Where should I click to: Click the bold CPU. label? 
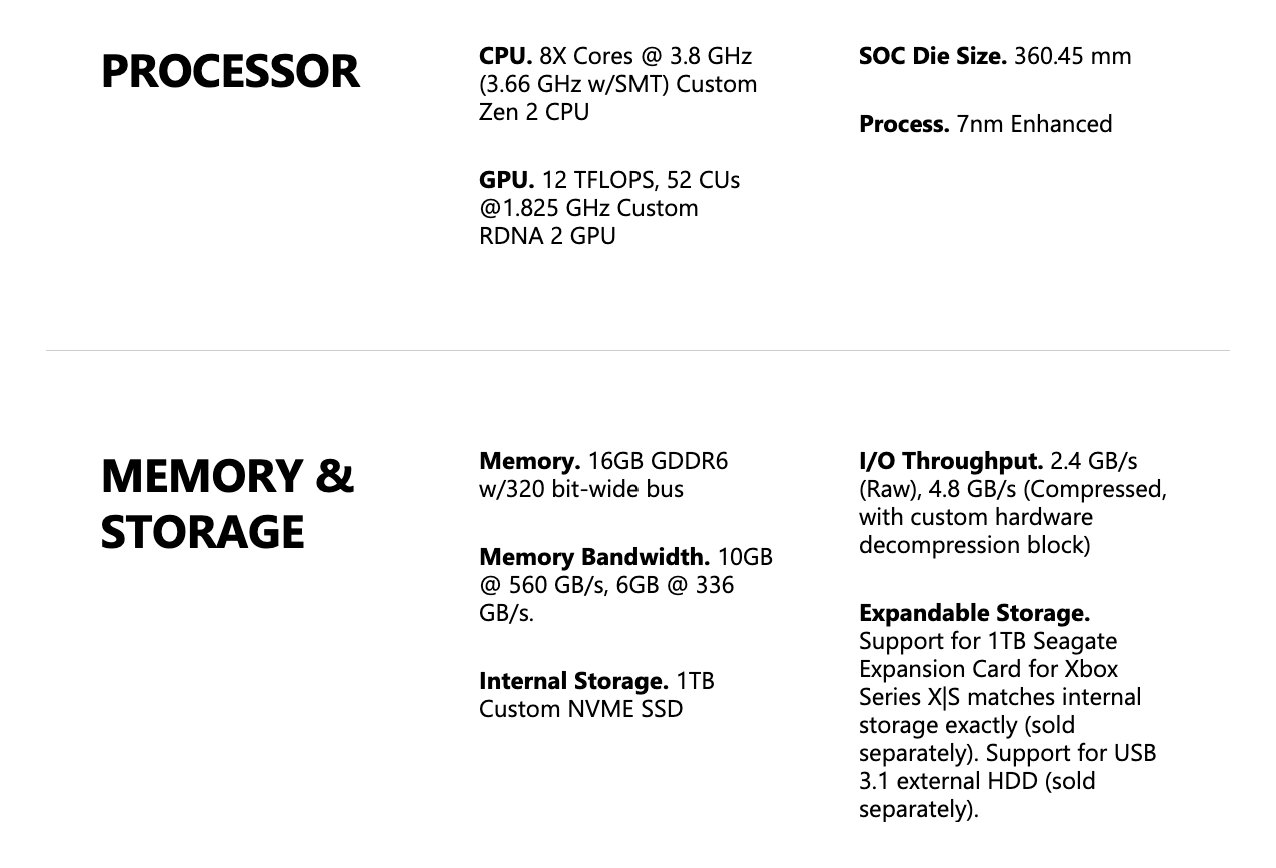[x=506, y=56]
